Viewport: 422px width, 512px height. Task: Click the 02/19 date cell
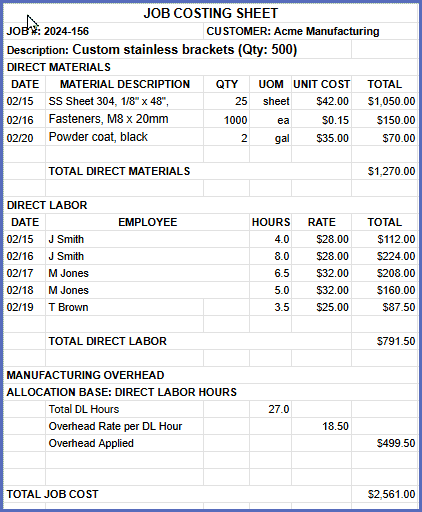[24, 307]
